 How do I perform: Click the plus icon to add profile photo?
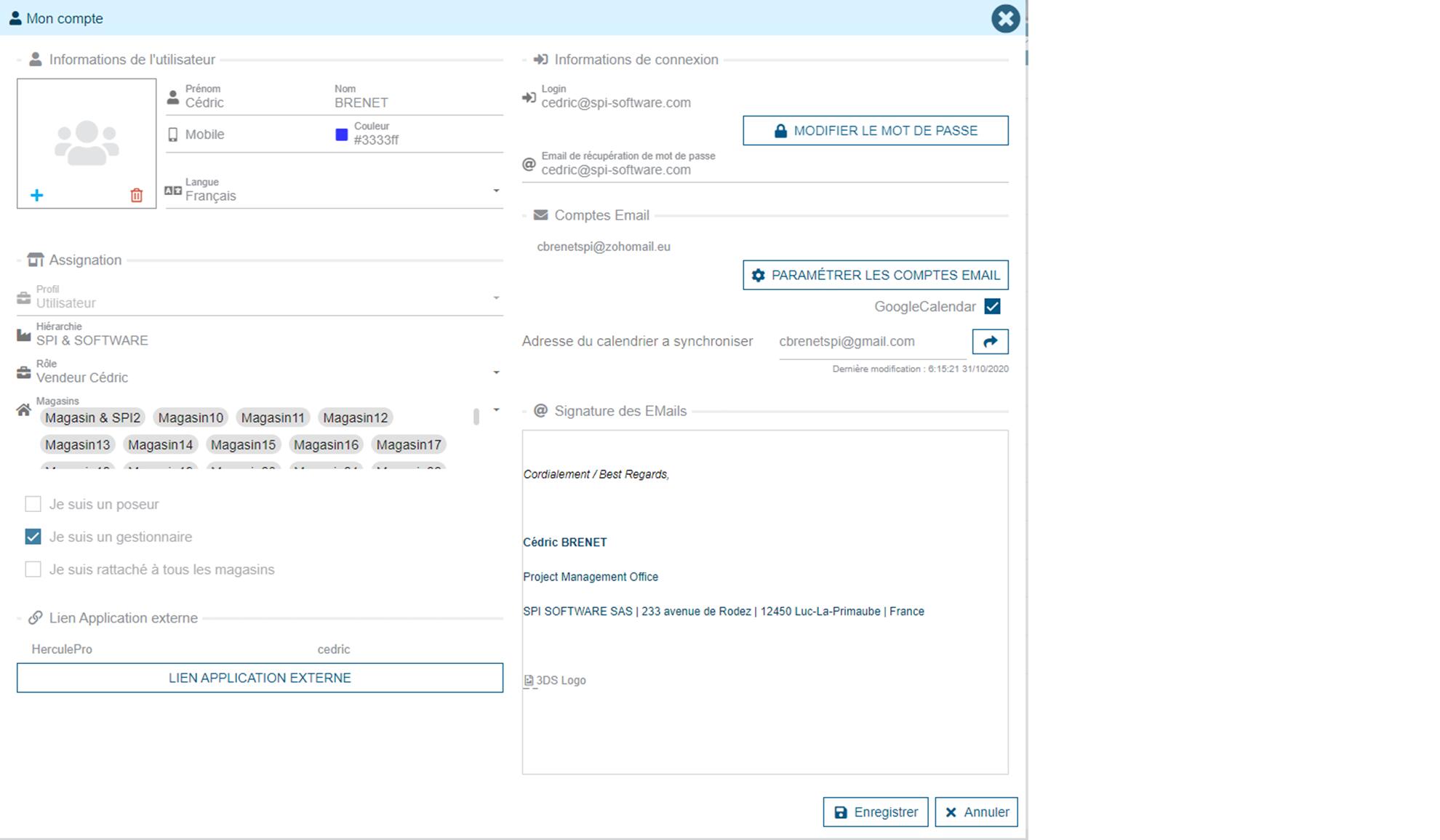pyautogui.click(x=36, y=195)
